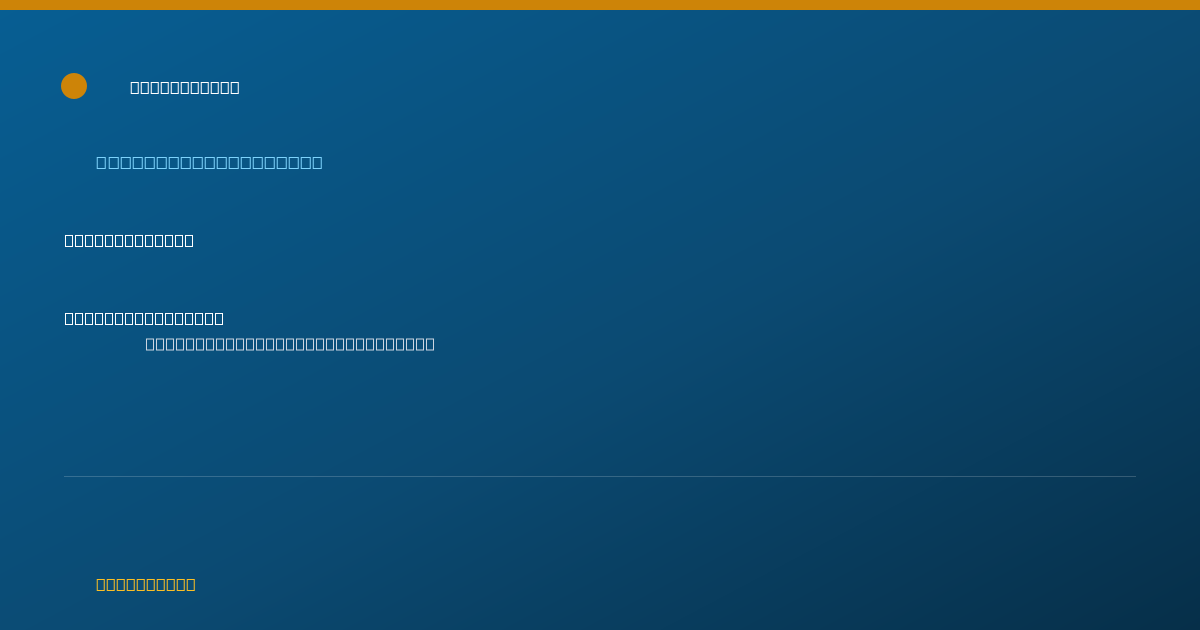
Task: Click first glyph of shorter bold heading
Action: tap(70, 240)
